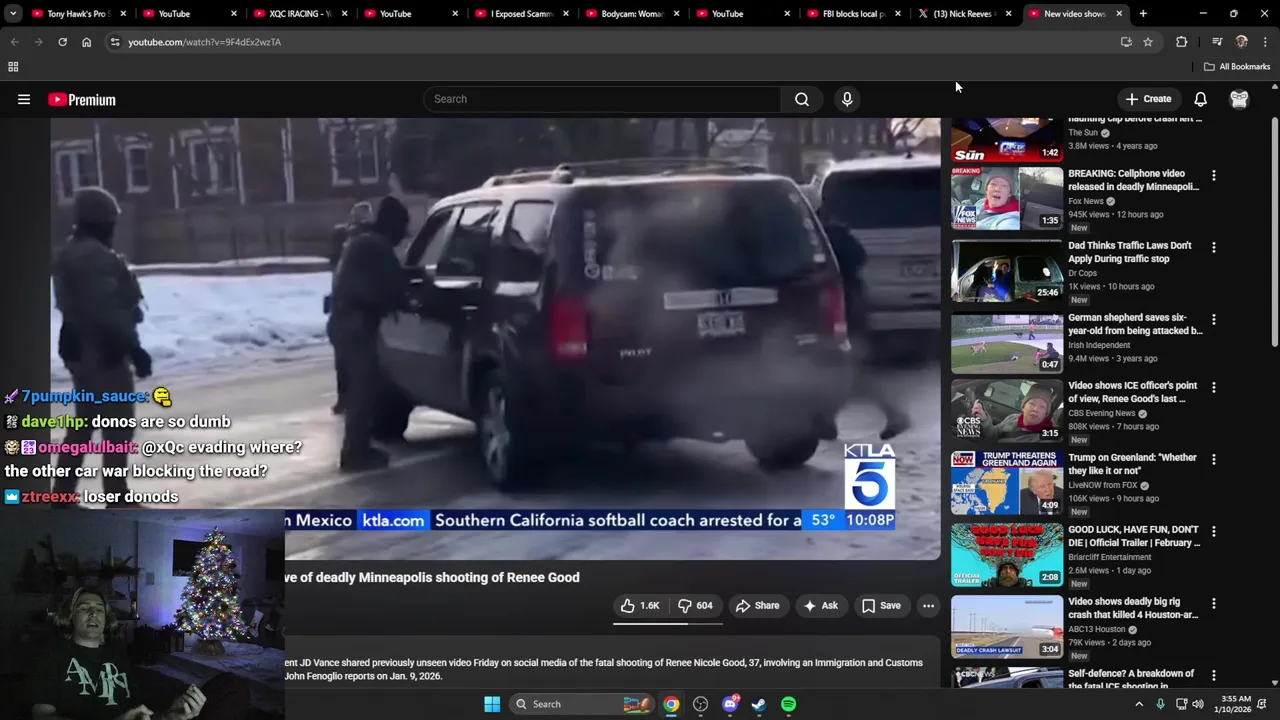This screenshot has width=1280, height=720.
Task: Like the video (1.6K)
Action: click(640, 606)
